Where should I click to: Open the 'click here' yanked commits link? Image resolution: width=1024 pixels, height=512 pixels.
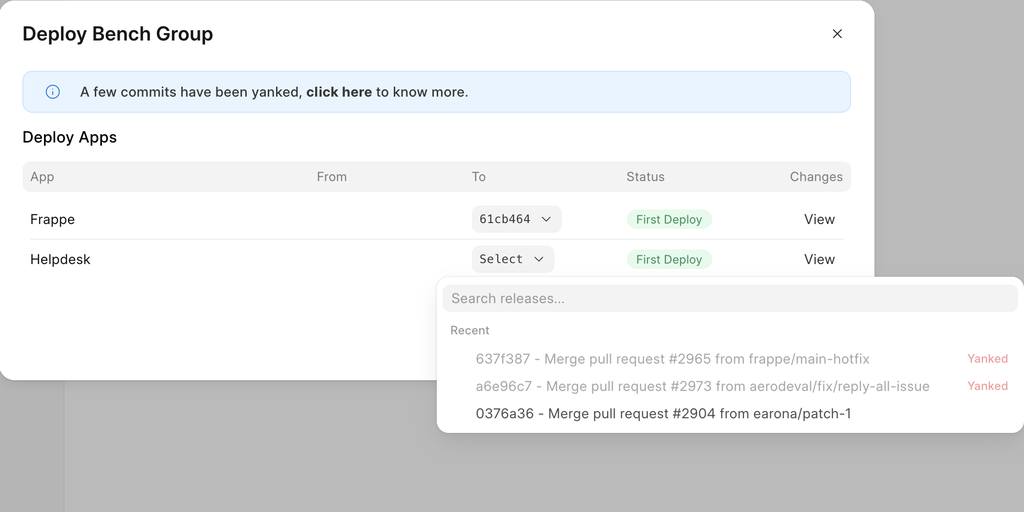[339, 92]
